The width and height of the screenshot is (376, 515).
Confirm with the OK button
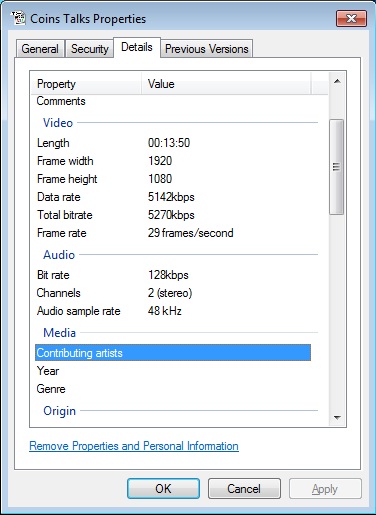163,489
